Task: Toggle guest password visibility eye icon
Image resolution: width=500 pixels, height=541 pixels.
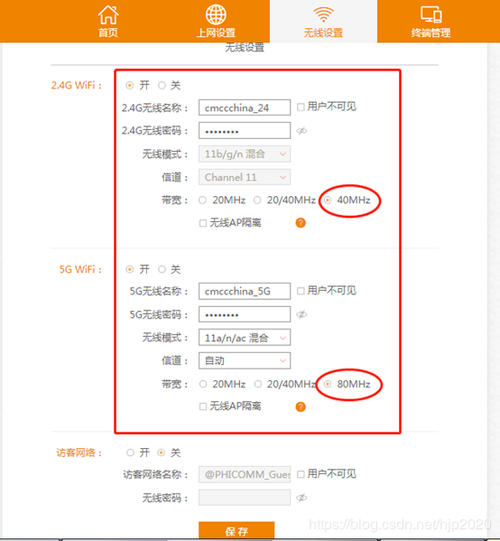Action: pos(302,498)
